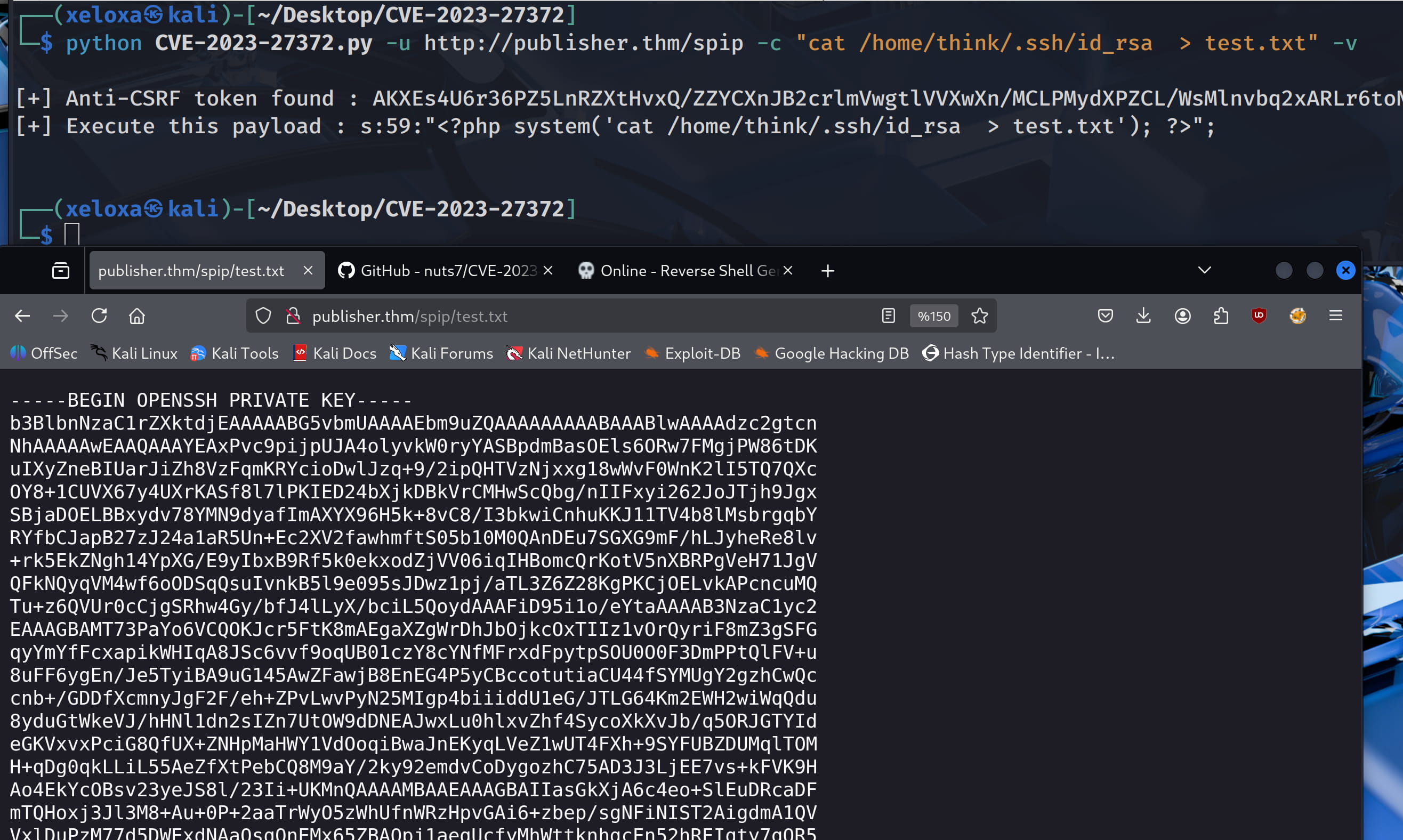Click the browser back arrow
1403x840 pixels.
click(22, 316)
